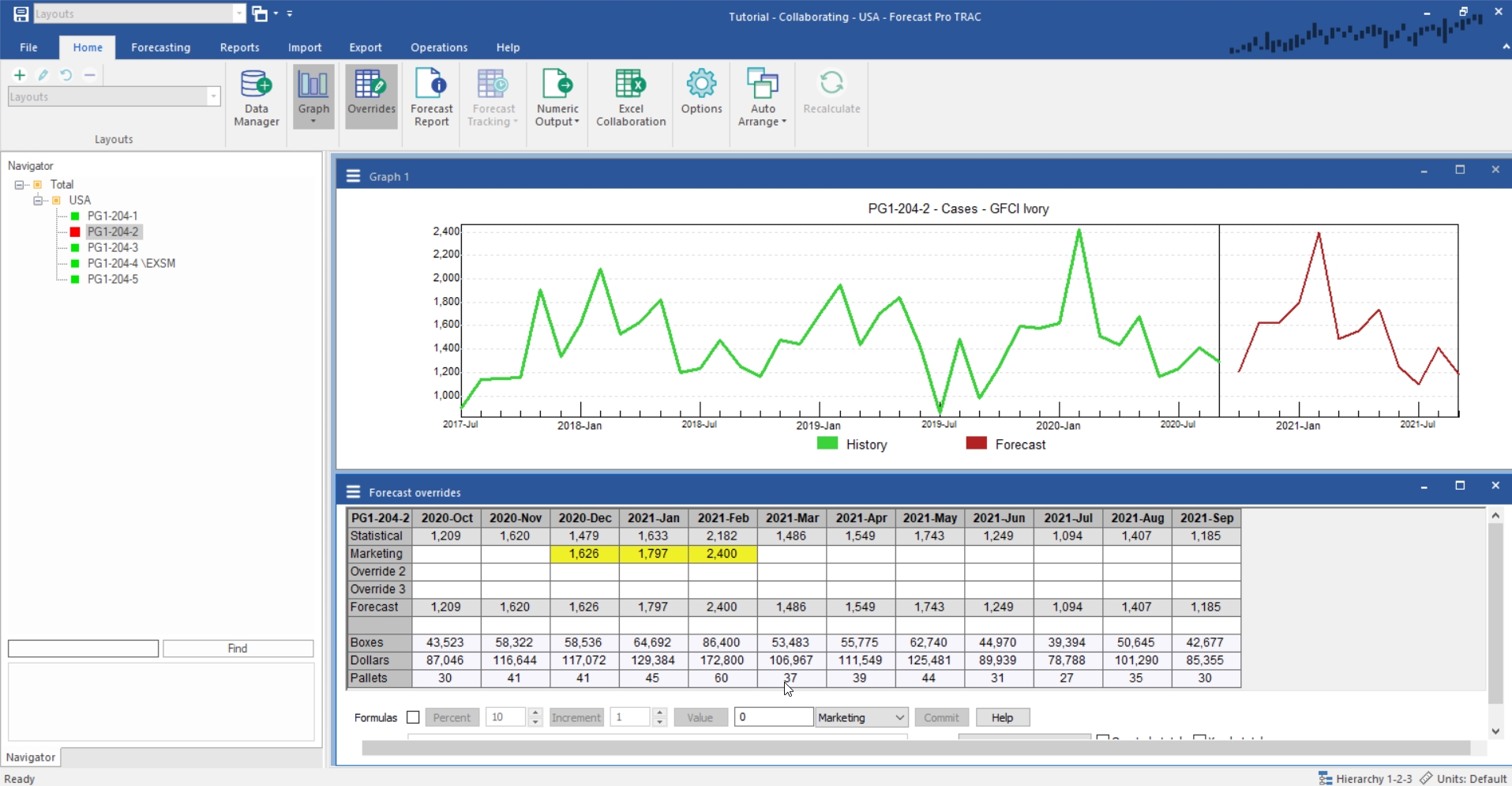This screenshot has width=1512, height=786.
Task: Click the add layout plus icon
Action: 20,75
